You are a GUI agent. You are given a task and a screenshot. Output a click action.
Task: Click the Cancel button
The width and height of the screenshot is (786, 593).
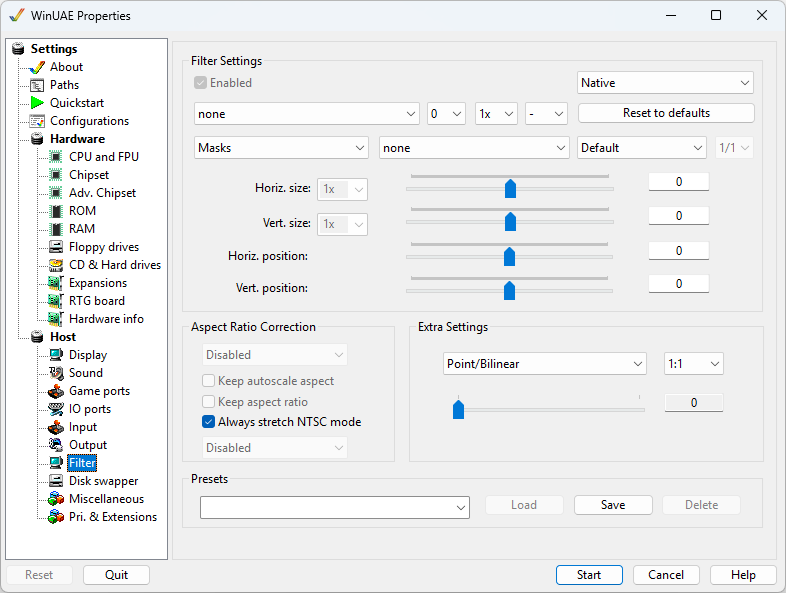pyautogui.click(x=666, y=575)
